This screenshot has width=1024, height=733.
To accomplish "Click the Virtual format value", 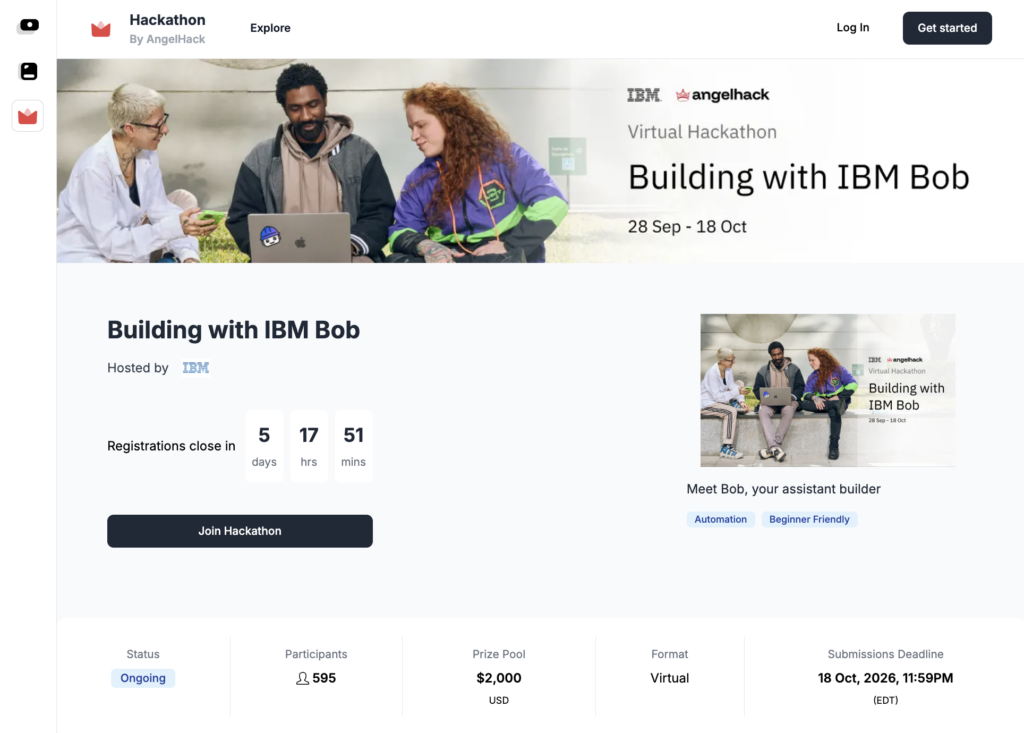I will (x=669, y=678).
